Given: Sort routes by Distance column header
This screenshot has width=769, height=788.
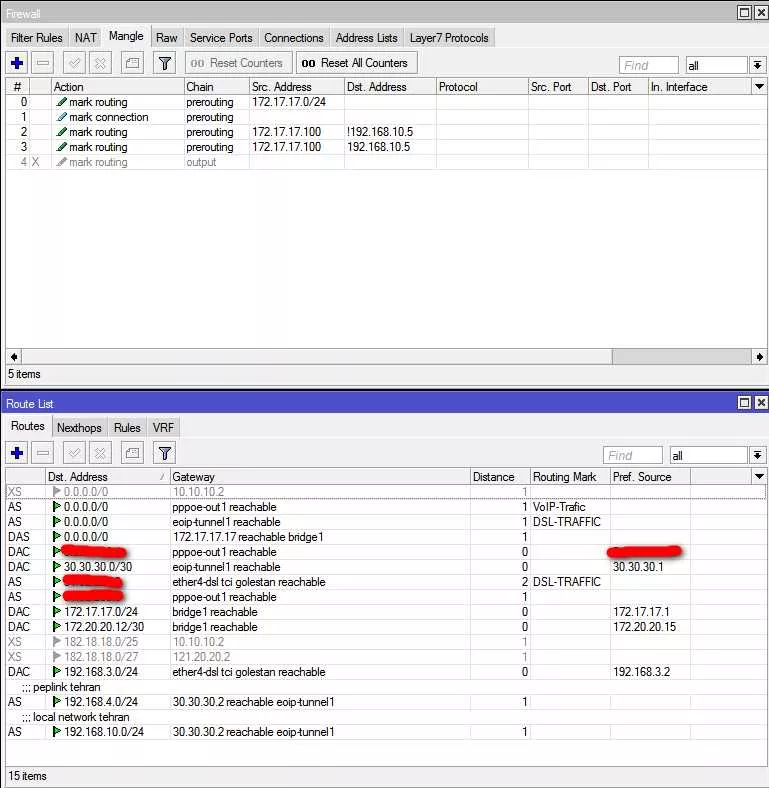Looking at the screenshot, I should tap(501, 476).
